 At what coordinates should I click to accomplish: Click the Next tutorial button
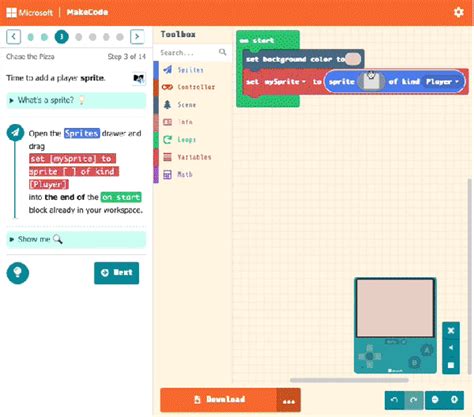116,273
